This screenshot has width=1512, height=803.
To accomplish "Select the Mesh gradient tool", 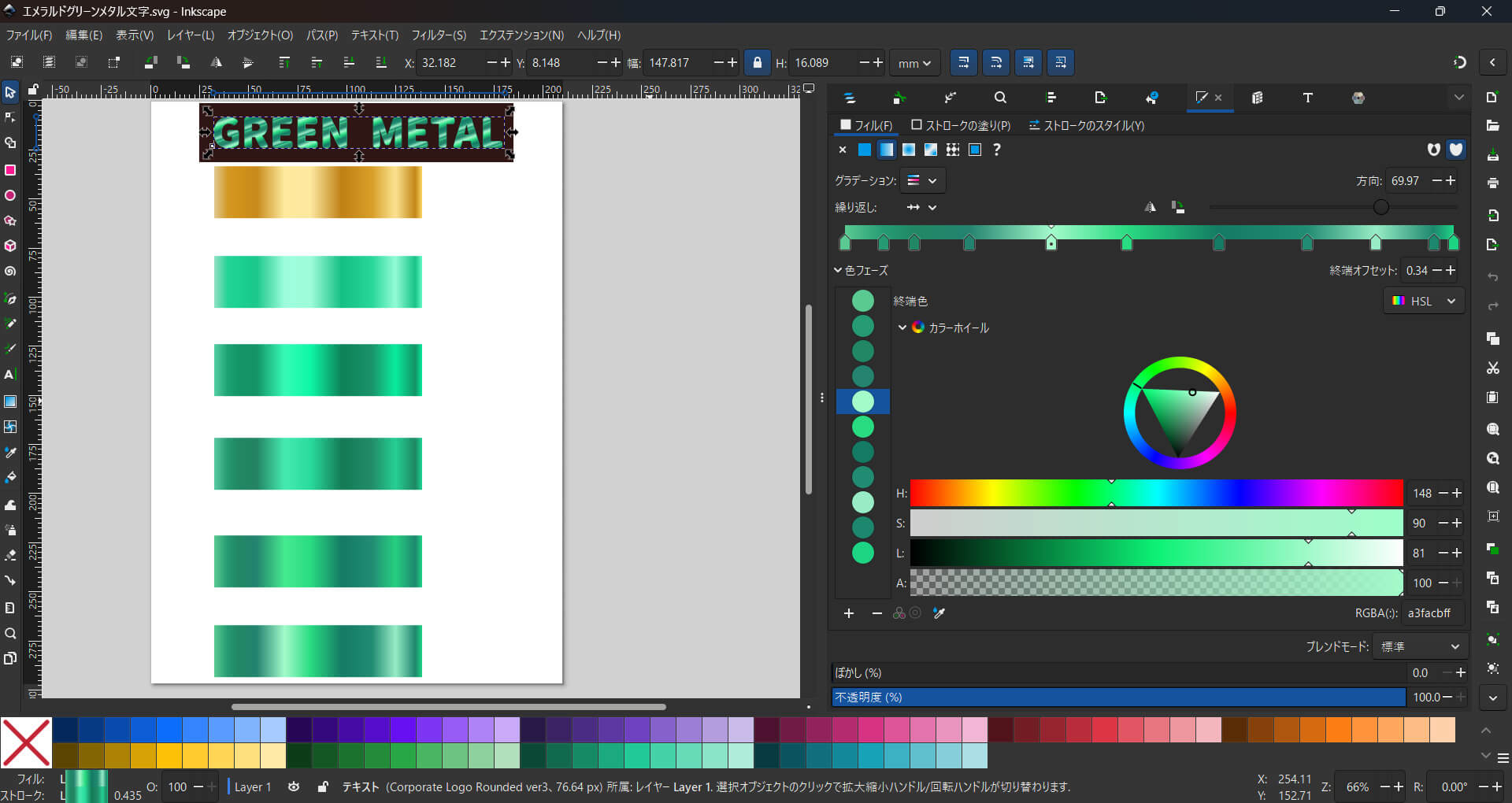I will click(10, 427).
